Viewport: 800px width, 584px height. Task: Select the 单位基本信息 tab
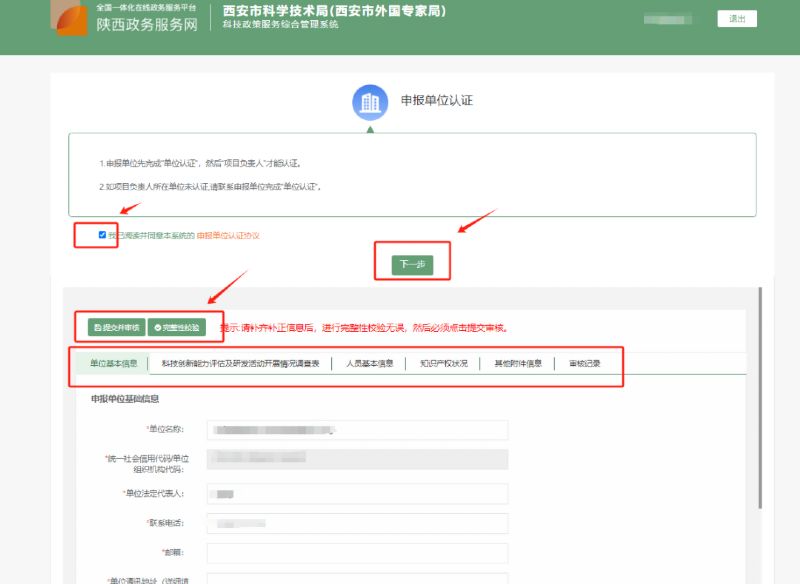pos(113,364)
